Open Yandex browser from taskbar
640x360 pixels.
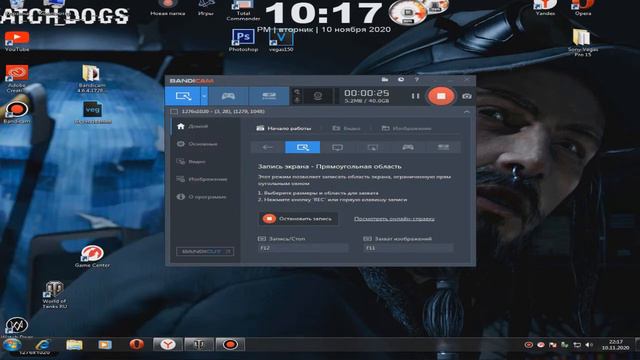[x=168, y=344]
